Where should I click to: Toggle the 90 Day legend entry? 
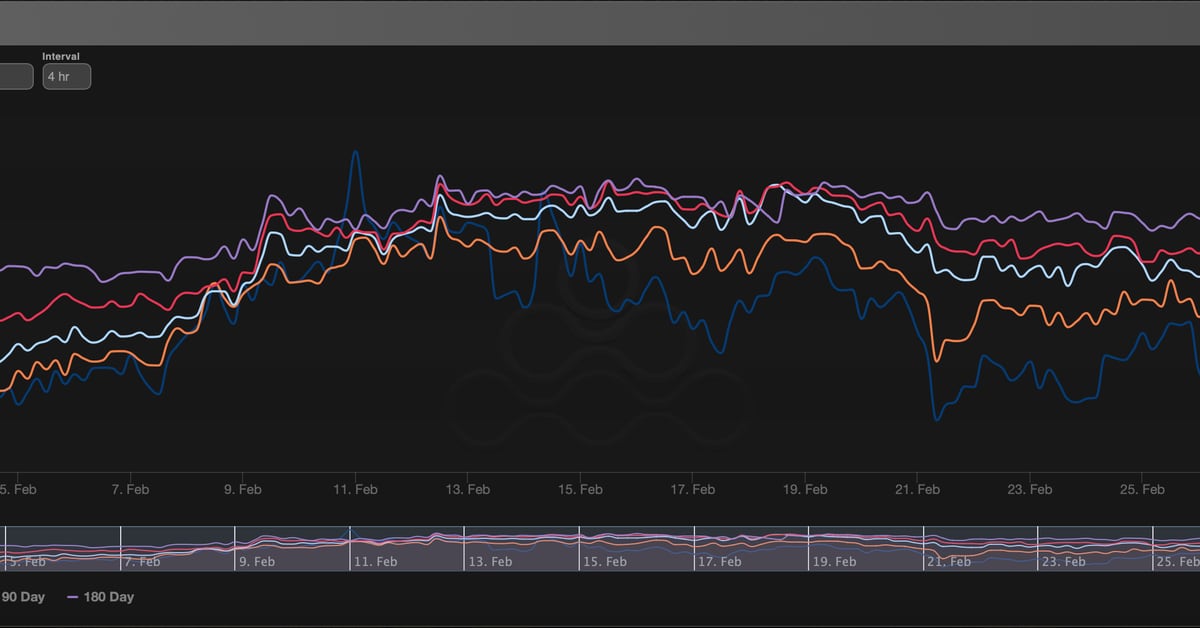click(x=25, y=596)
